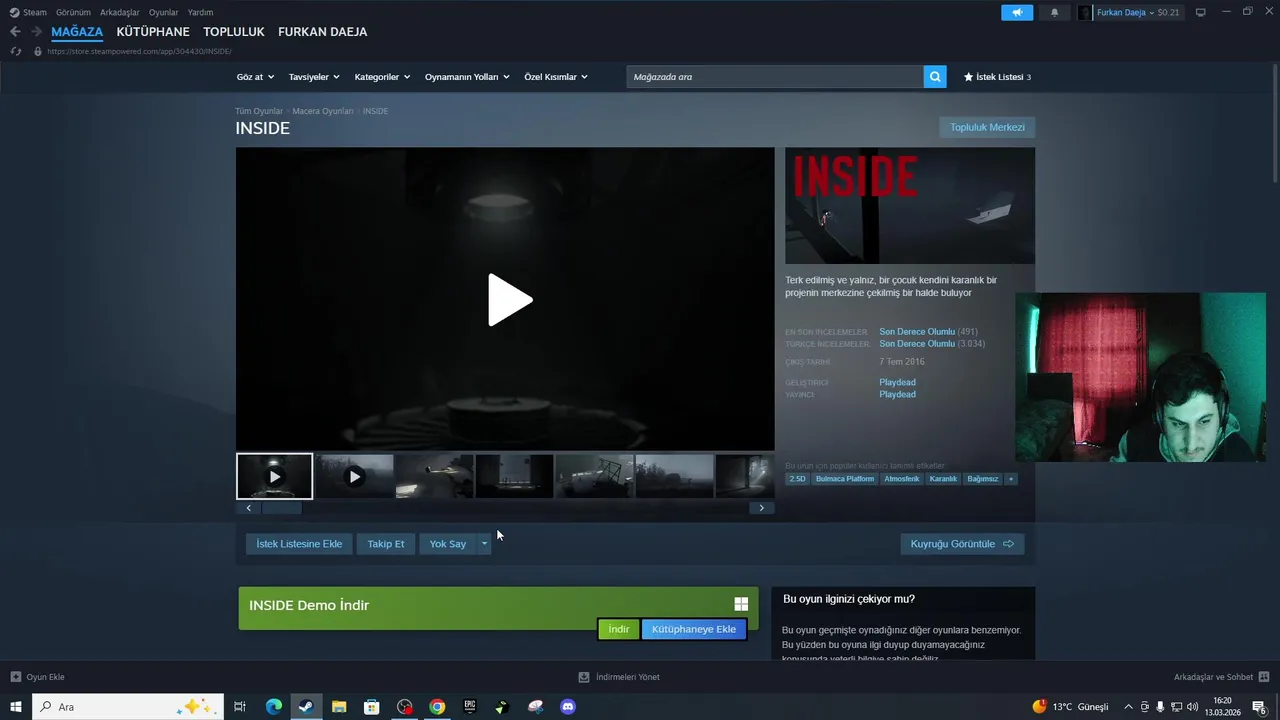Open Task View in taskbar
The height and width of the screenshot is (720, 1280).
tap(240, 707)
